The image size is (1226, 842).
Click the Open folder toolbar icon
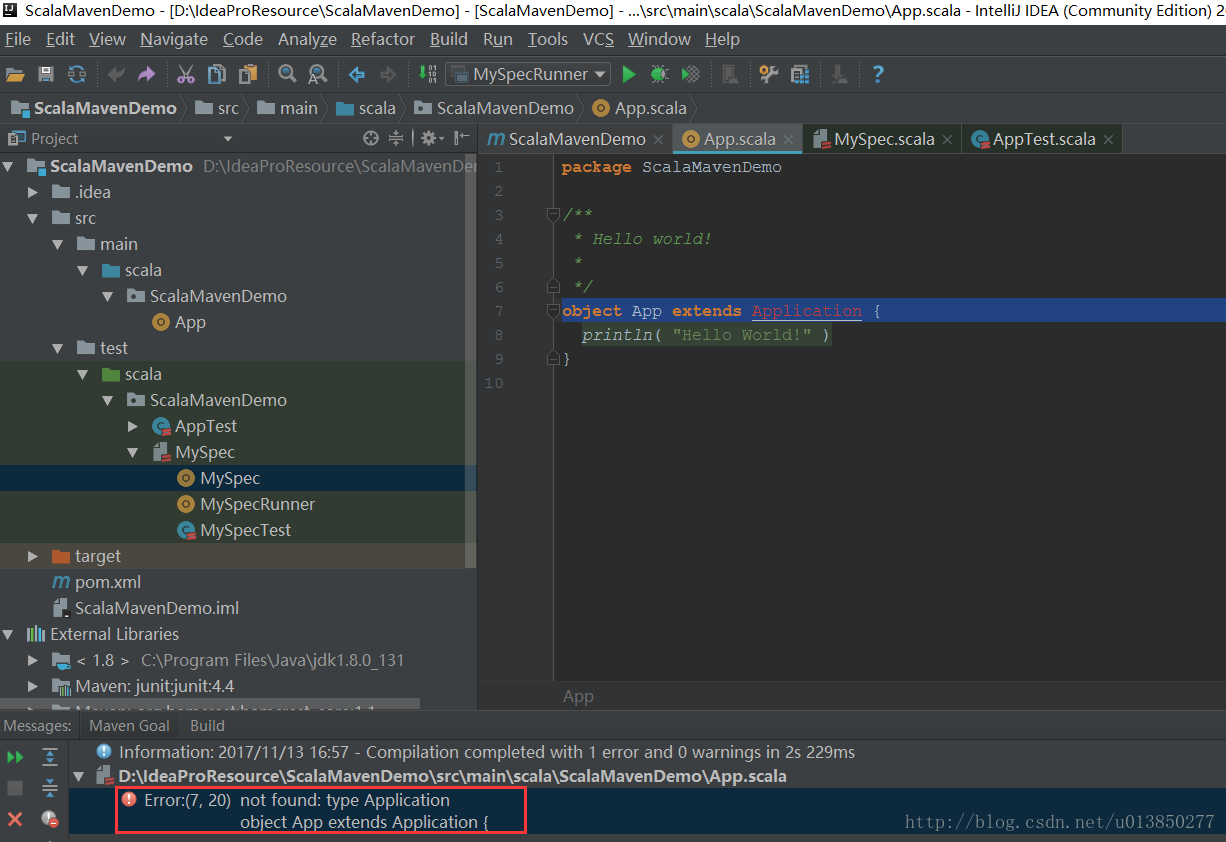point(15,74)
